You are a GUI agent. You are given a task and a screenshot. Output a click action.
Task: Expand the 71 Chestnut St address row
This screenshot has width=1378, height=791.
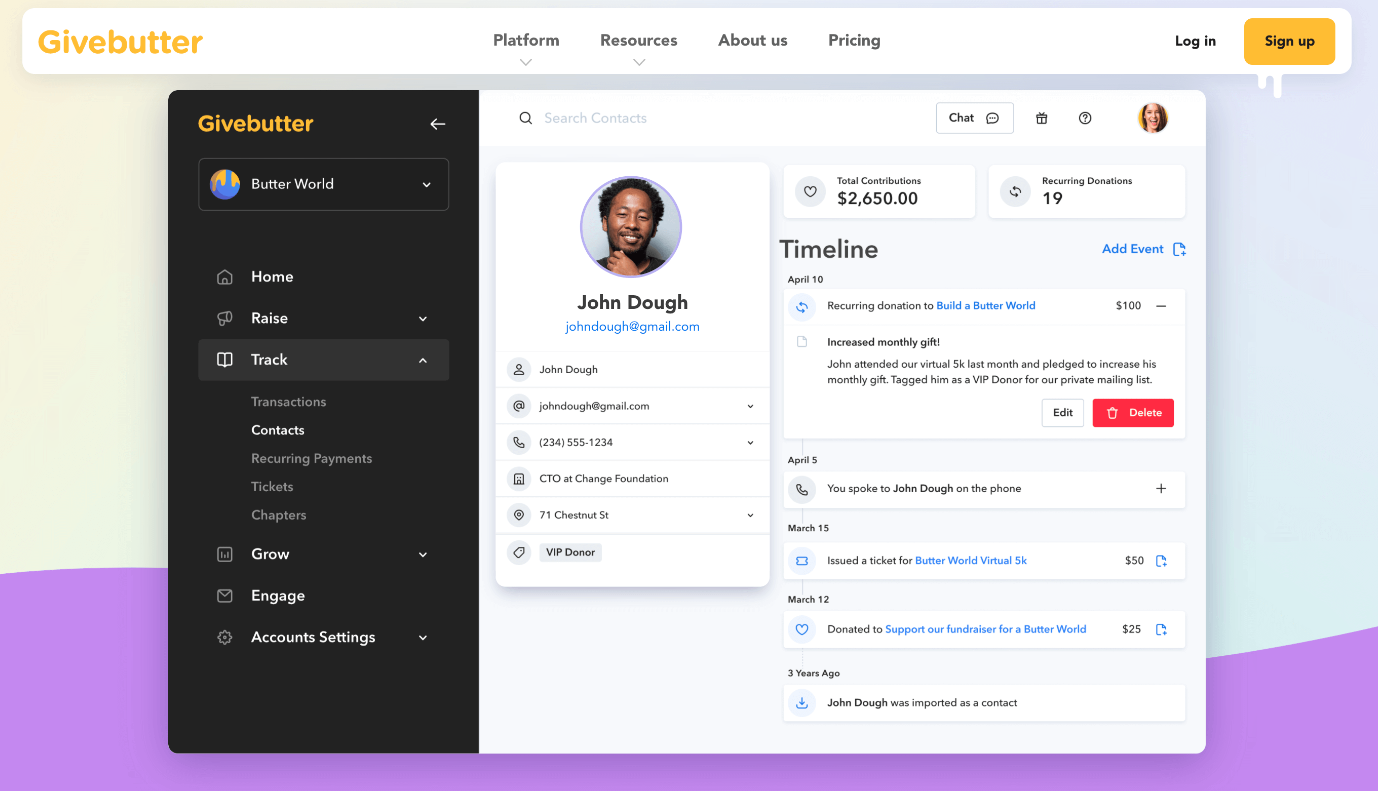[x=750, y=515]
